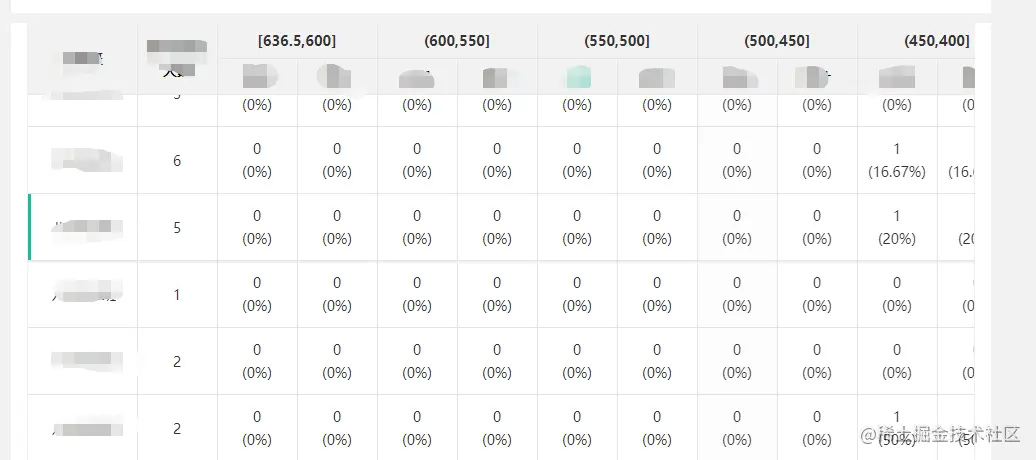Select the cell showing 1 (20%)
Image resolution: width=1036 pixels, height=460 pixels.
[897, 227]
